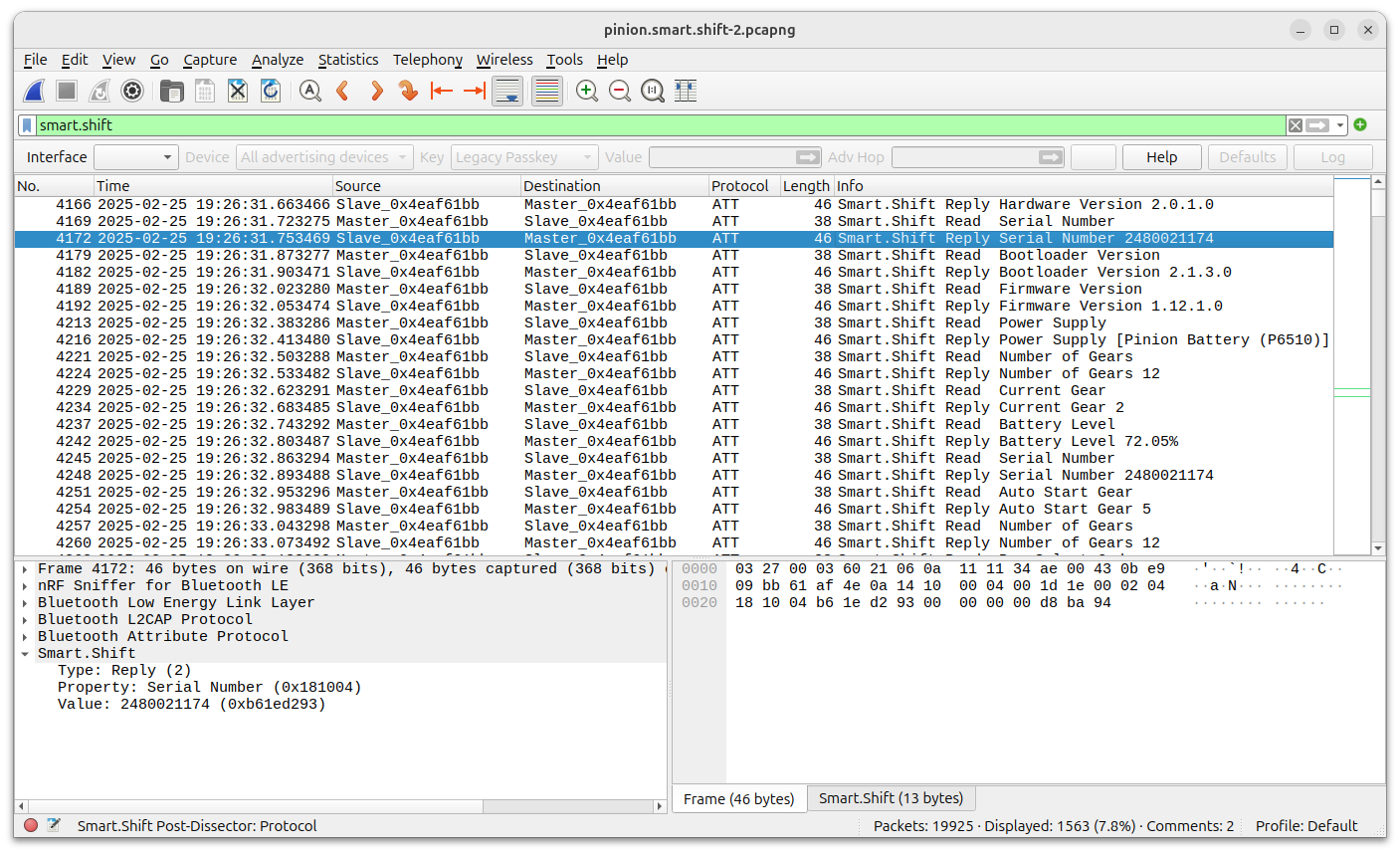
Task: Click the Help button in sniffer toolbar
Action: tap(1161, 157)
